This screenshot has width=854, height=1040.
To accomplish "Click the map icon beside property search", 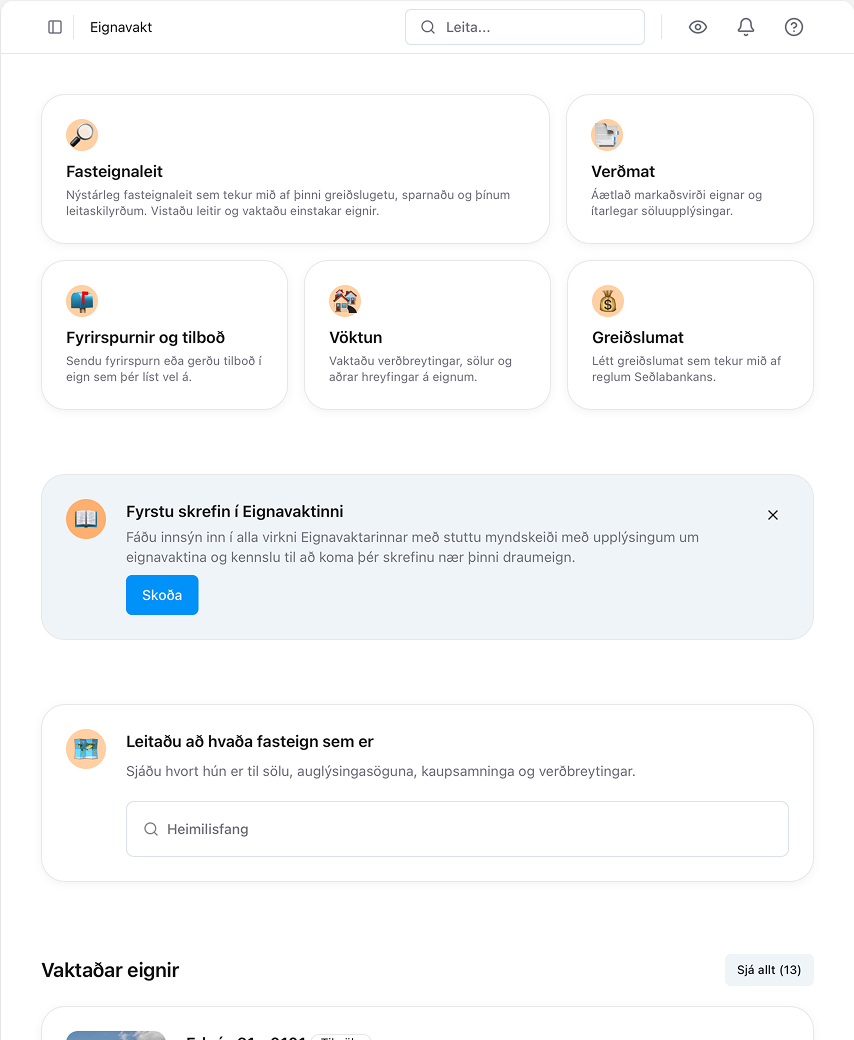I will point(86,749).
